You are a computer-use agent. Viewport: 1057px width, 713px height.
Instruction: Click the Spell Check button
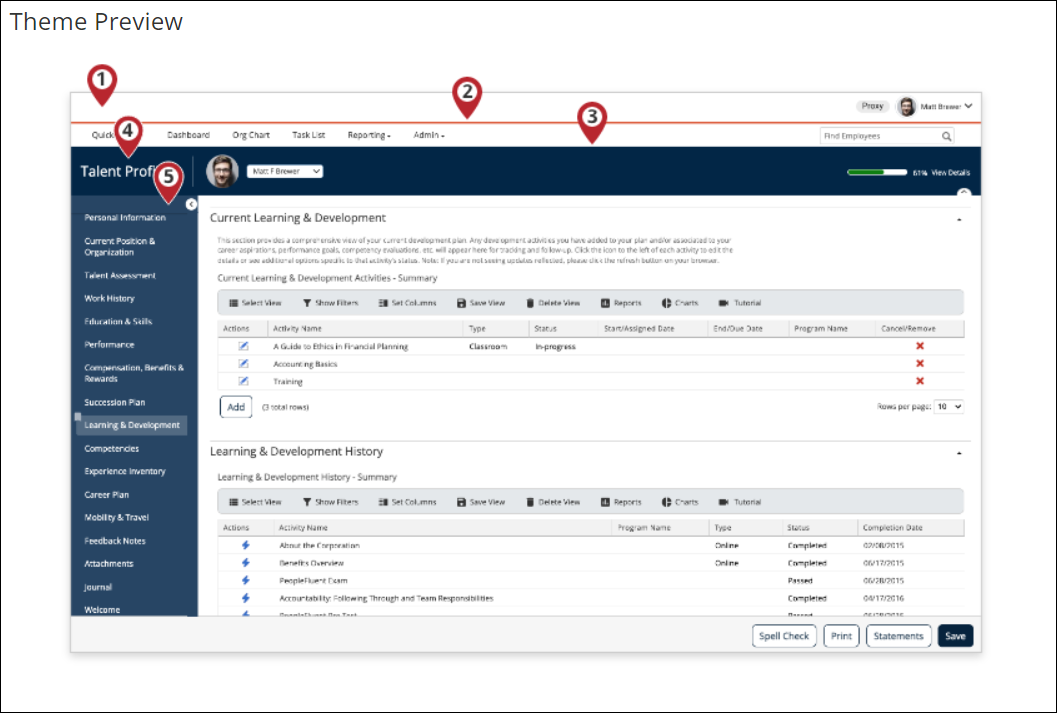784,636
